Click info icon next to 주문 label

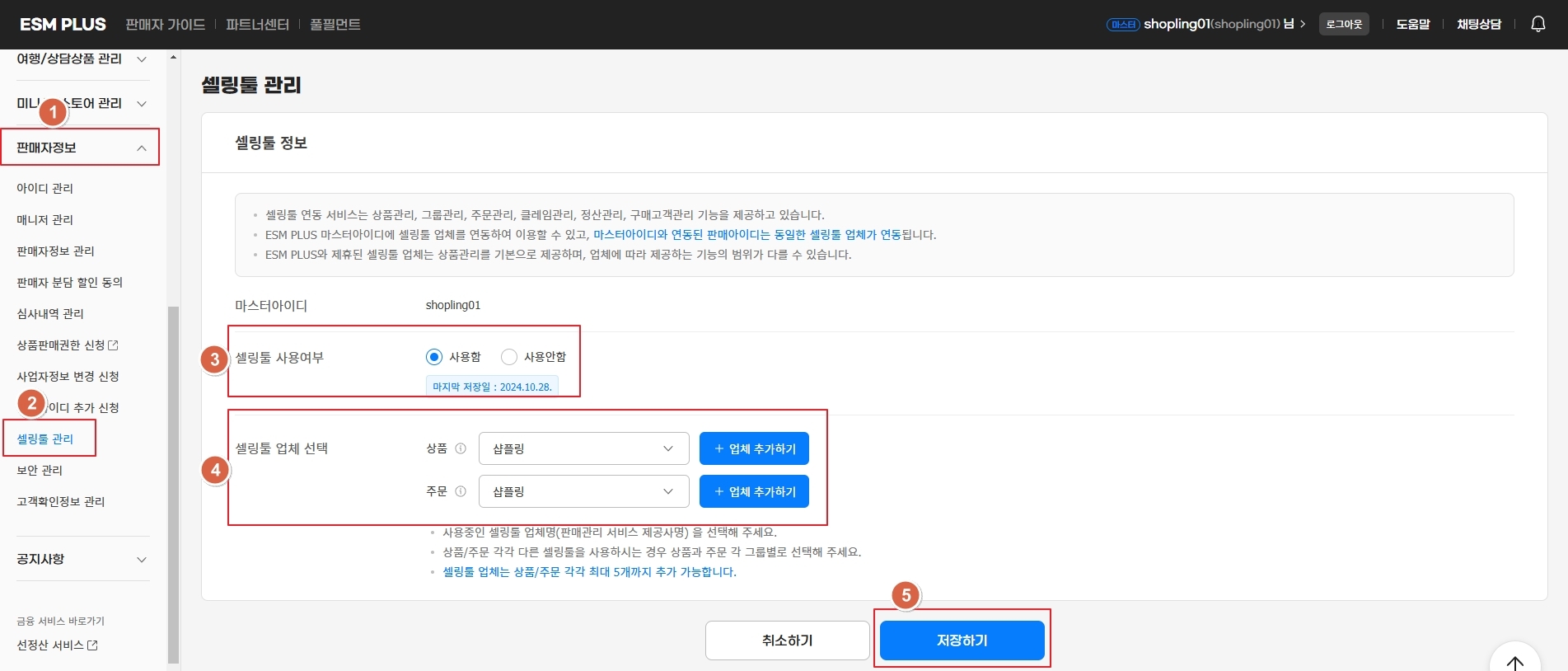461,491
